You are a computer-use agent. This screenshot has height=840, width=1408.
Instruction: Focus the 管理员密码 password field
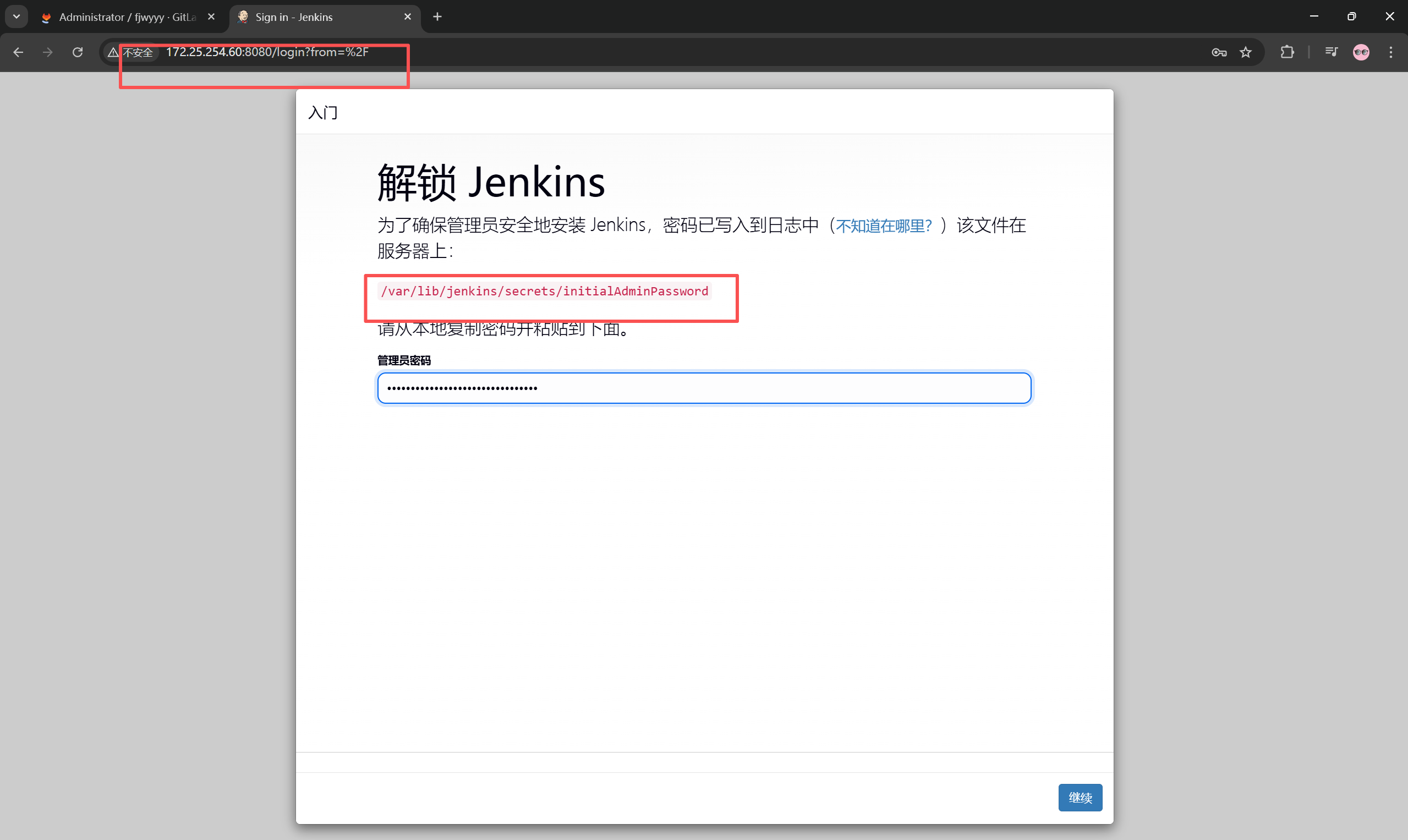pyautogui.click(x=704, y=388)
